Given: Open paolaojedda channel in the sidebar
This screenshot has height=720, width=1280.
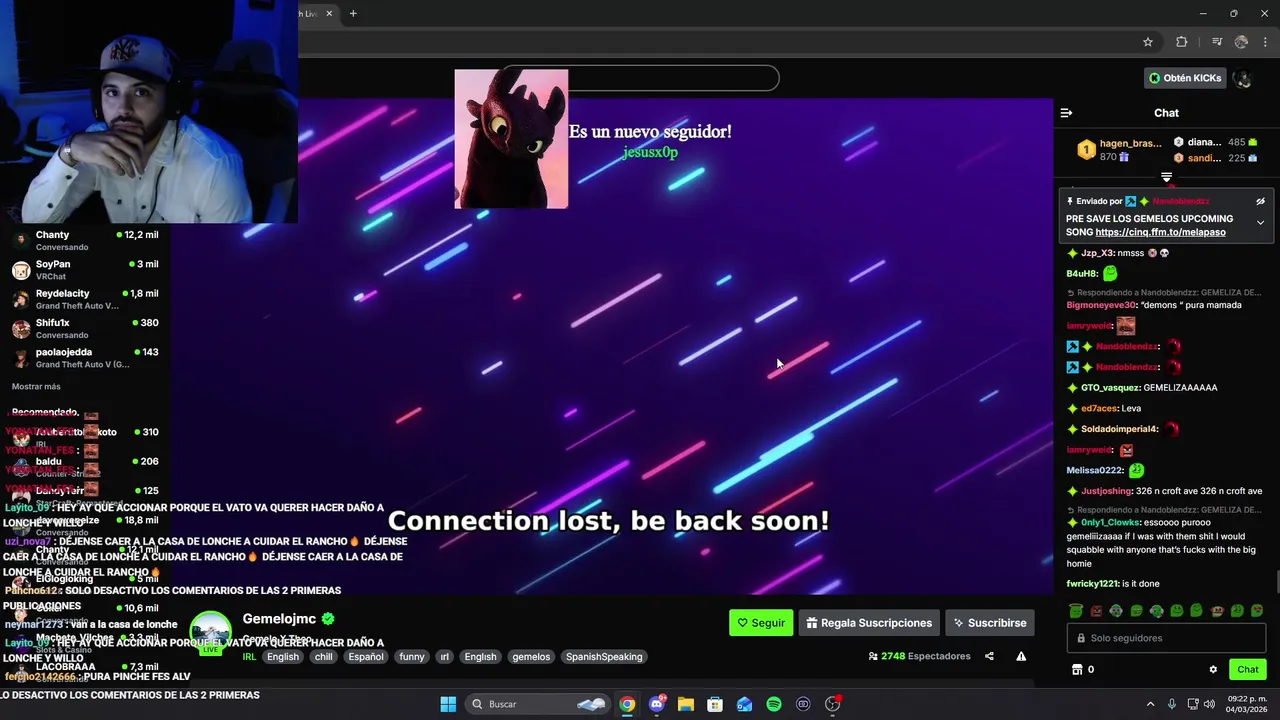Looking at the screenshot, I should (85, 358).
